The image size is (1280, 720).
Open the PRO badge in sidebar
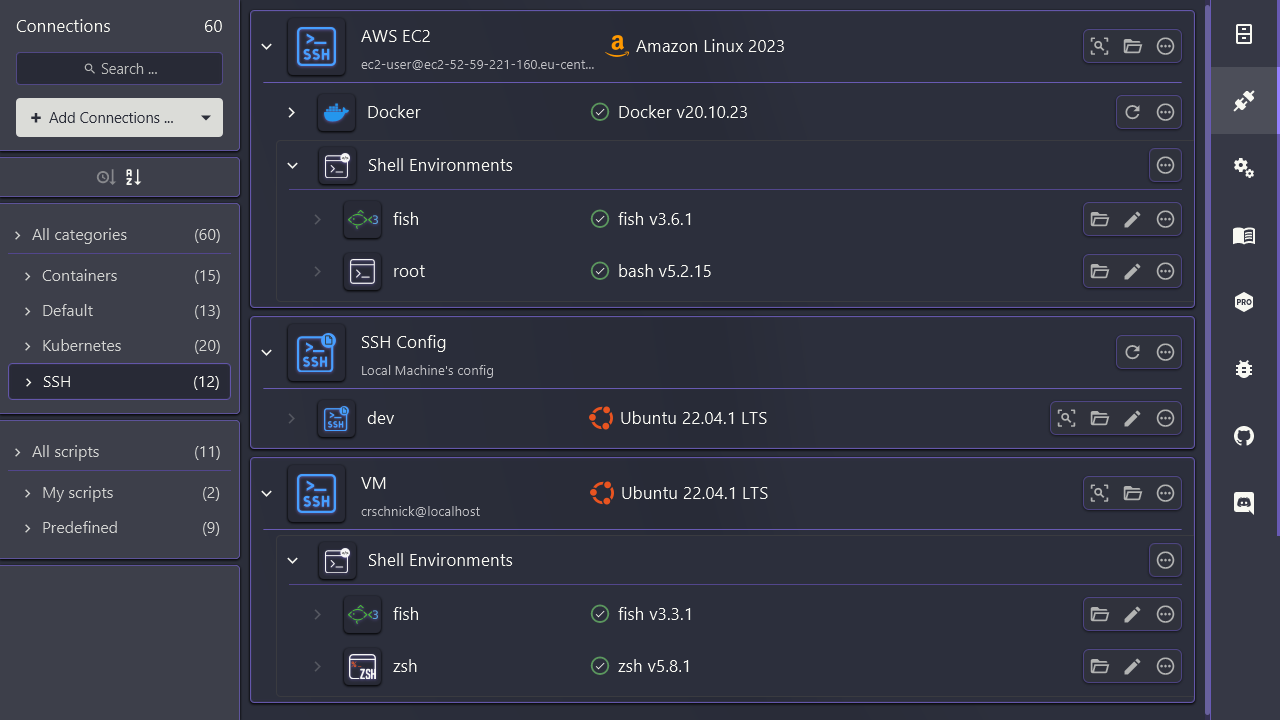point(1244,302)
